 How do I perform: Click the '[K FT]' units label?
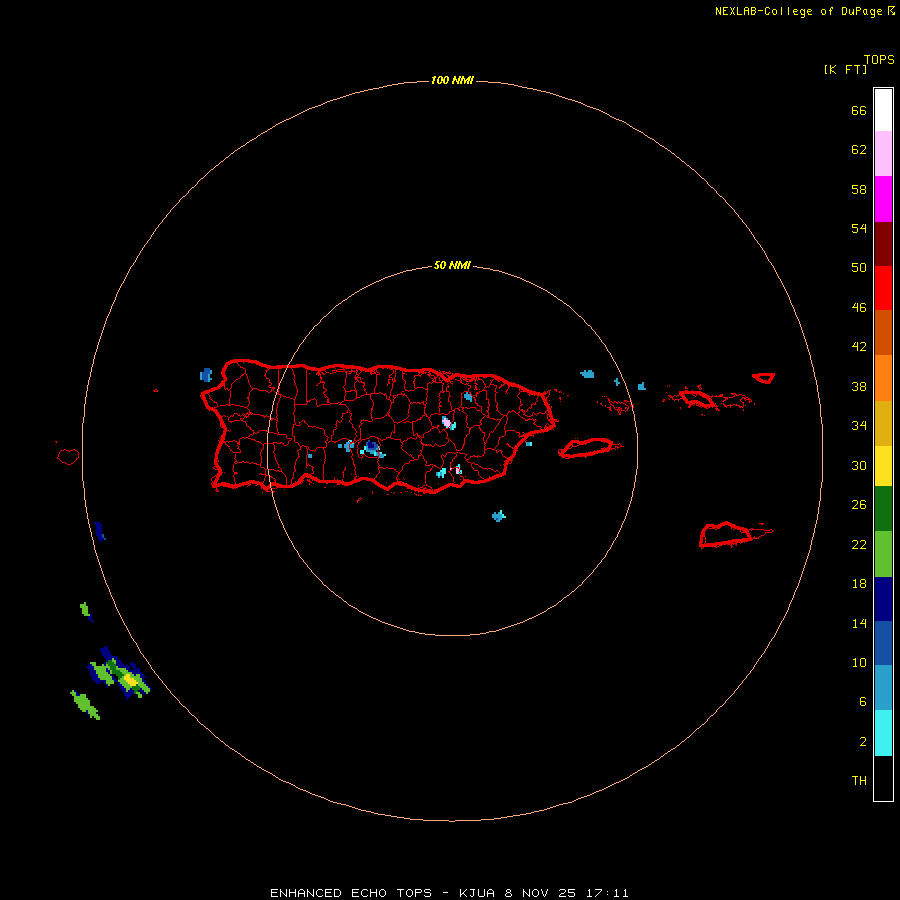[845, 69]
